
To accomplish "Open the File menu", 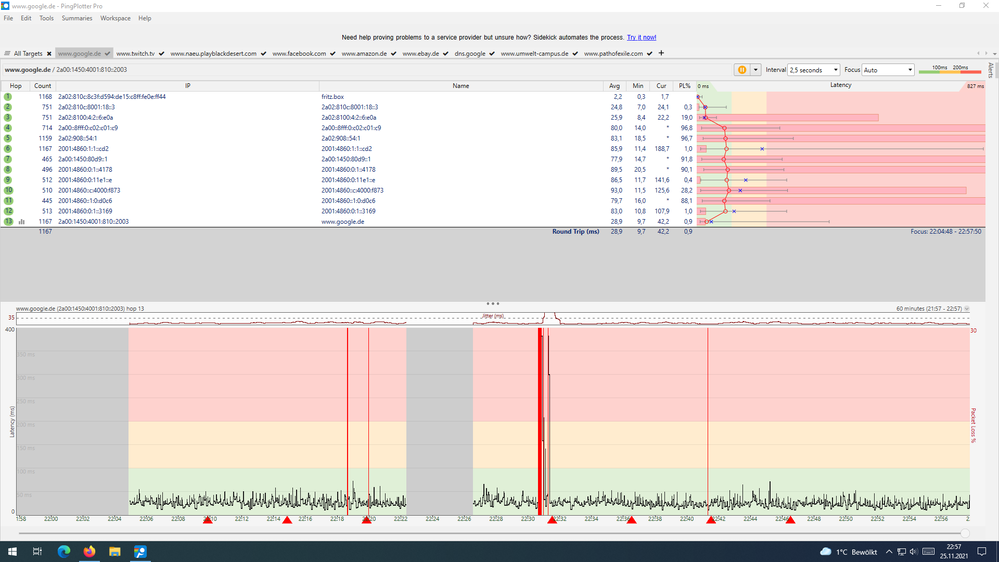I will point(8,18).
